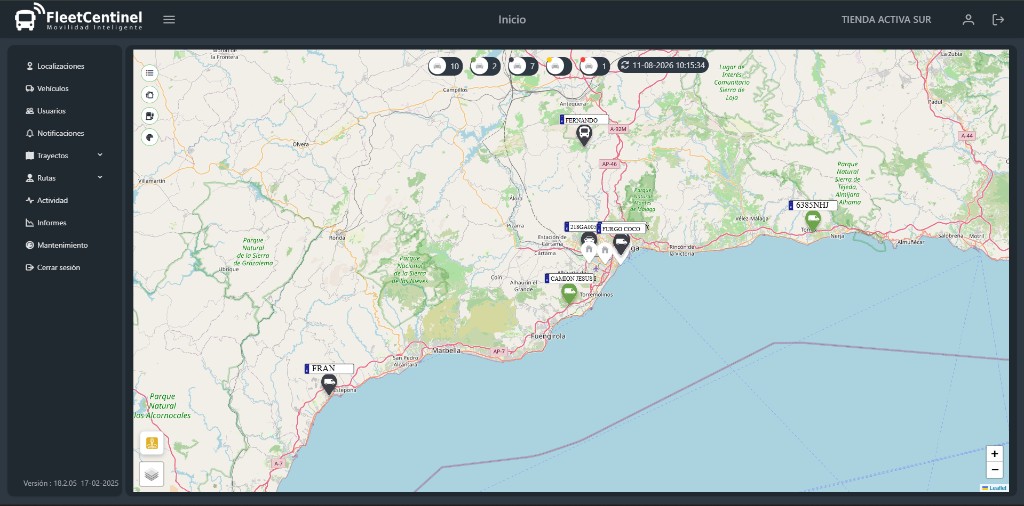Image resolution: width=1024 pixels, height=506 pixels.
Task: Click the CAMION JESUS plate label
Action: coord(570,278)
